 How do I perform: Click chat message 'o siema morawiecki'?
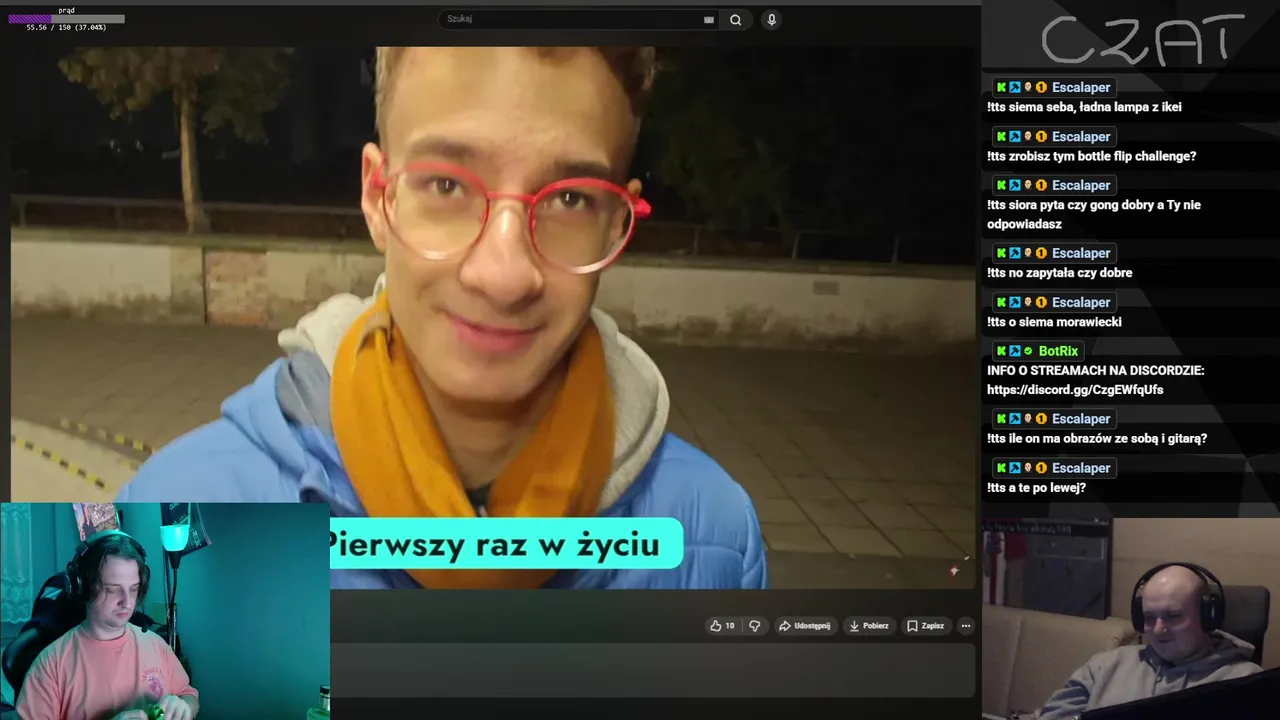click(1054, 322)
